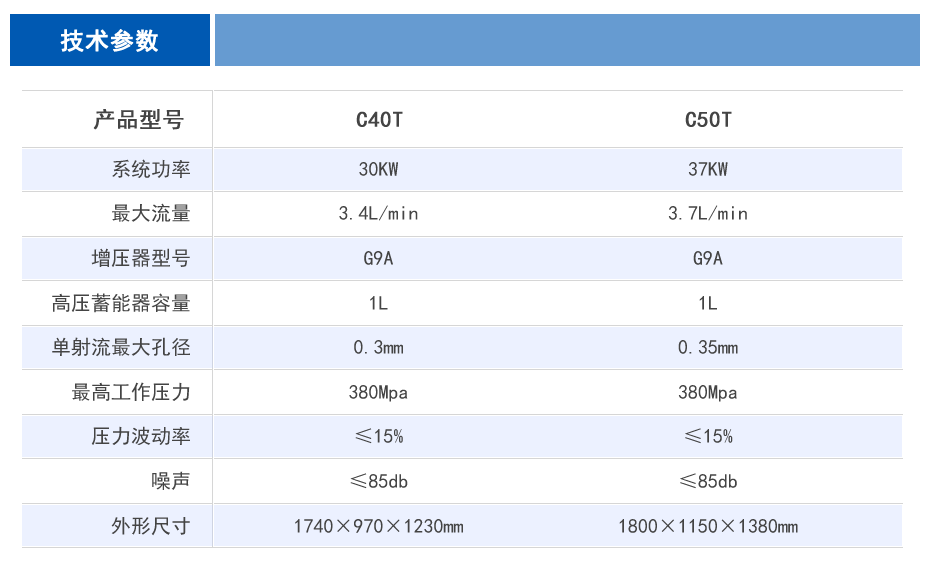This screenshot has height=575, width=930.
Task: Select the C50T column header
Action: point(708,120)
